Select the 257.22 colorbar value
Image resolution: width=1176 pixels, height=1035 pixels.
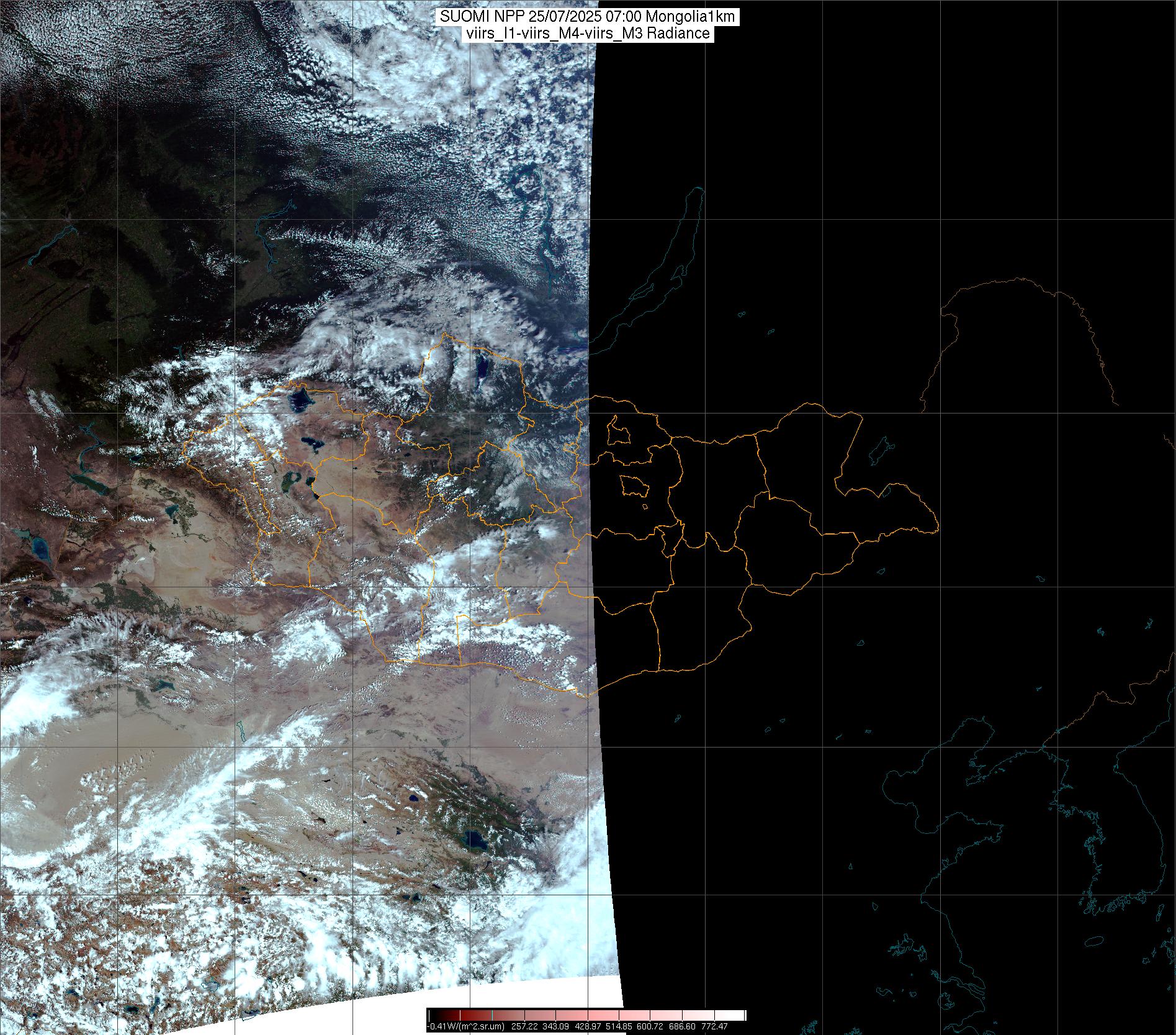(x=524, y=1026)
